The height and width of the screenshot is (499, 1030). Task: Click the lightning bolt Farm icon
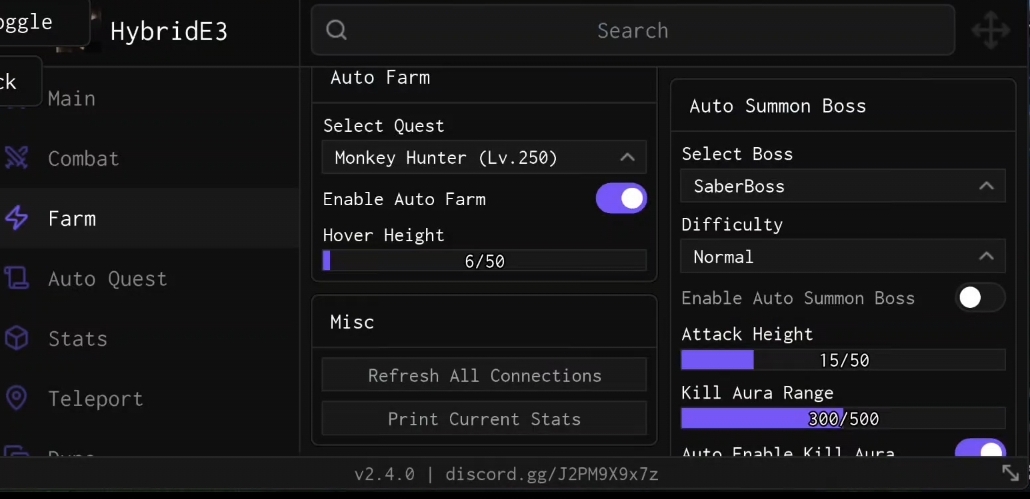[17, 218]
